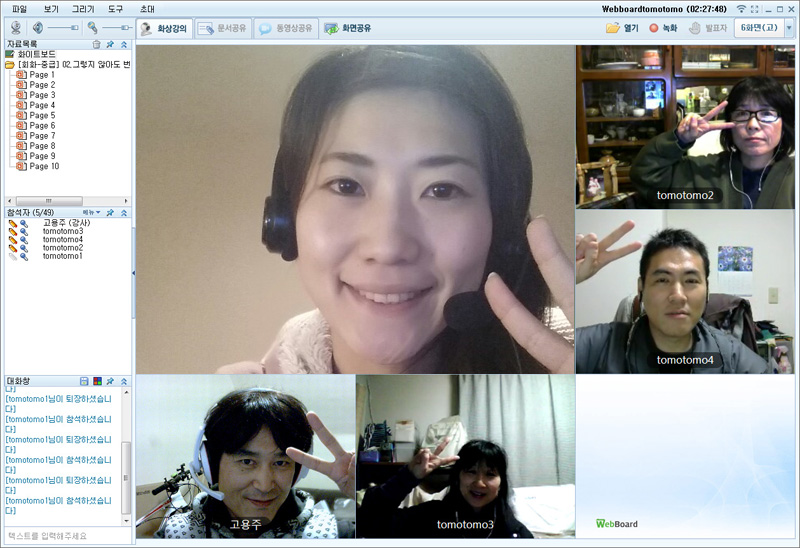
Task: Switch to the 화면공유 tab
Action: [347, 28]
